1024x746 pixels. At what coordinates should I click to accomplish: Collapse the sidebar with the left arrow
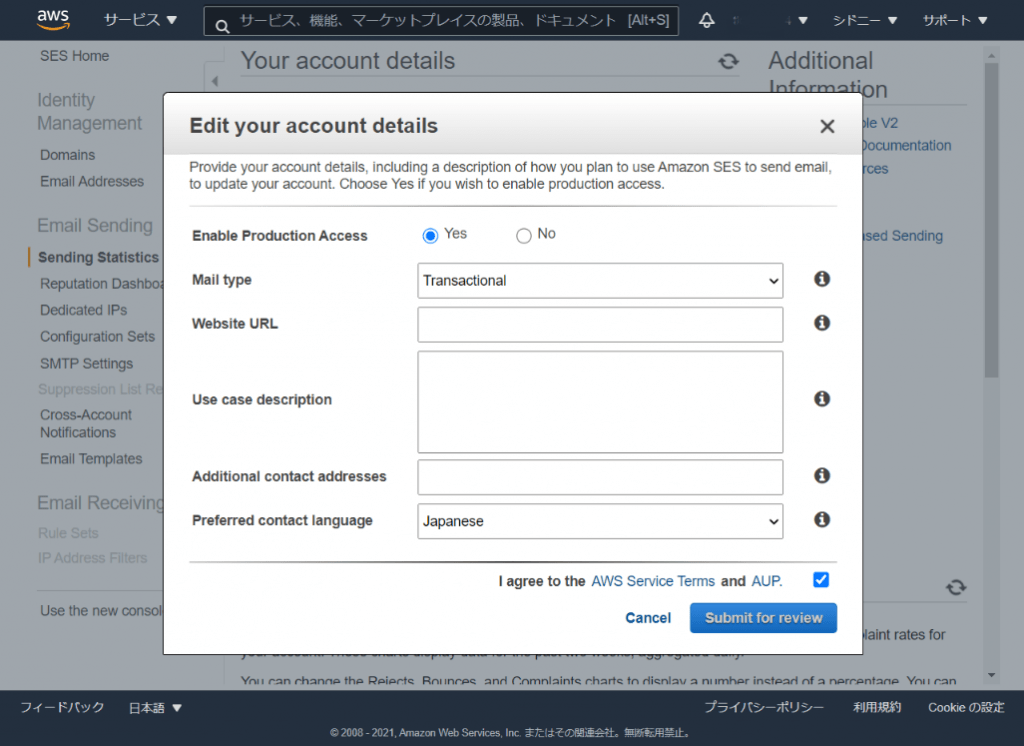pos(215,81)
